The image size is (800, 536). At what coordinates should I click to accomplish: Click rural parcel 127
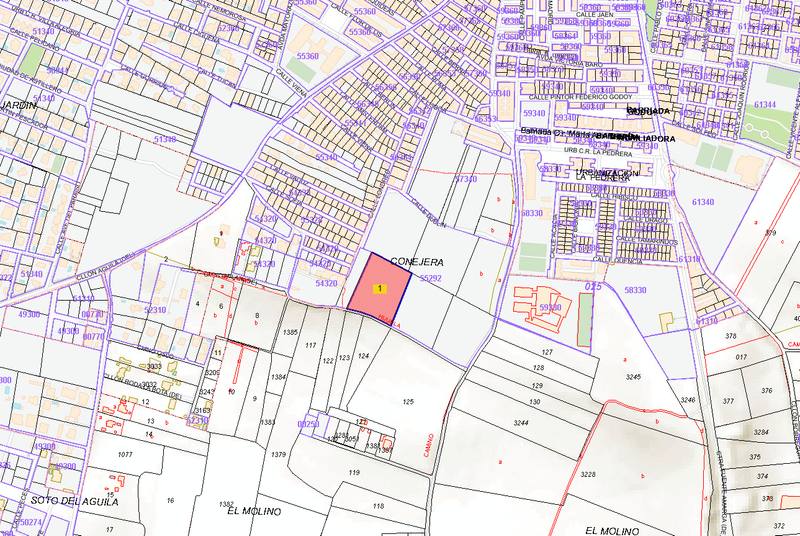click(x=547, y=352)
